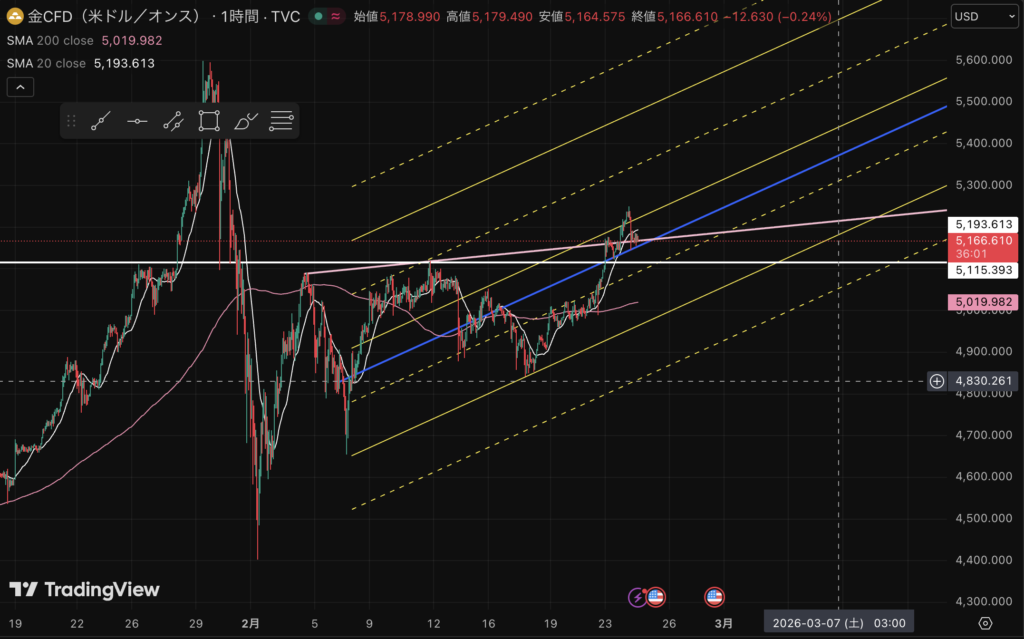Toggle the red approximate-data indicator
Image resolution: width=1024 pixels, height=639 pixels.
336,17
